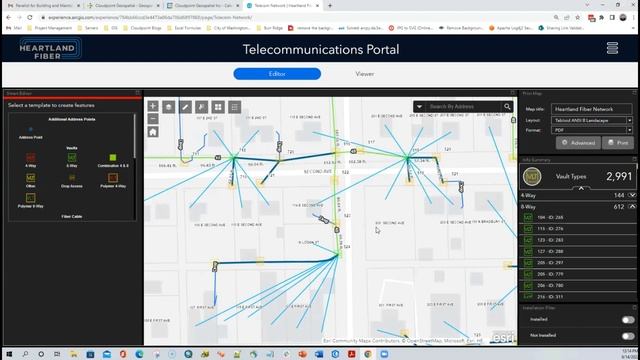Screen dimensions: 640x360
Task: Open Windows Start menu
Action: [9, 354]
